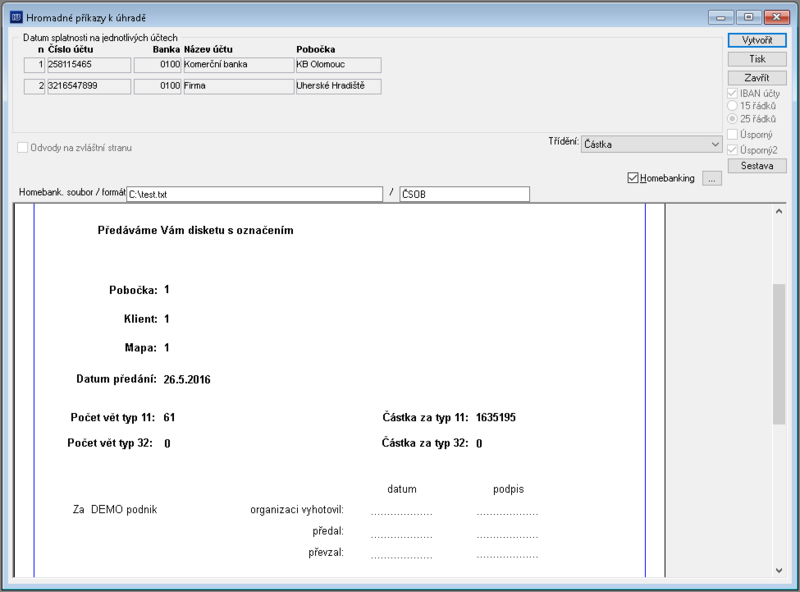Click 'Název účtu' column header

[x=208, y=50]
